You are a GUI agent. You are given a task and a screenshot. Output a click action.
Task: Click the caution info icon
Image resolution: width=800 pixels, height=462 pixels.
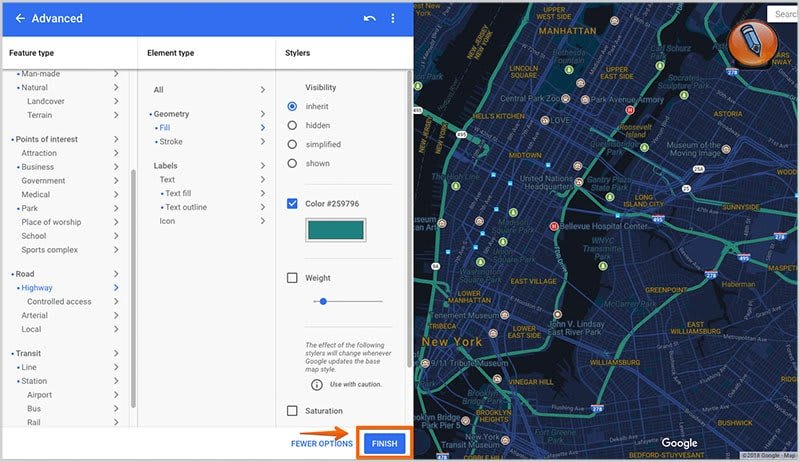tap(316, 384)
